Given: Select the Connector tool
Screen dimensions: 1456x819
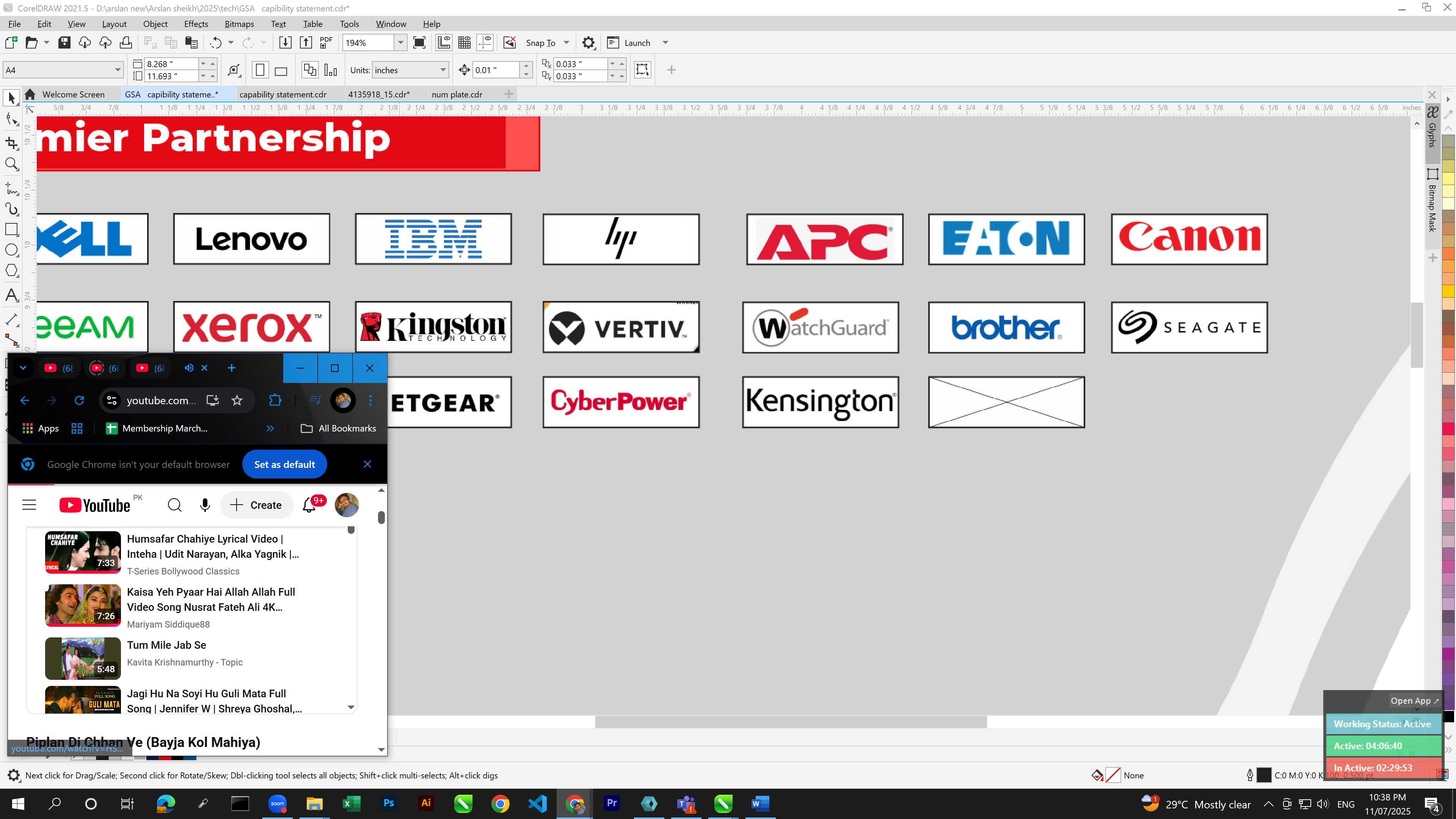Looking at the screenshot, I should point(11,340).
